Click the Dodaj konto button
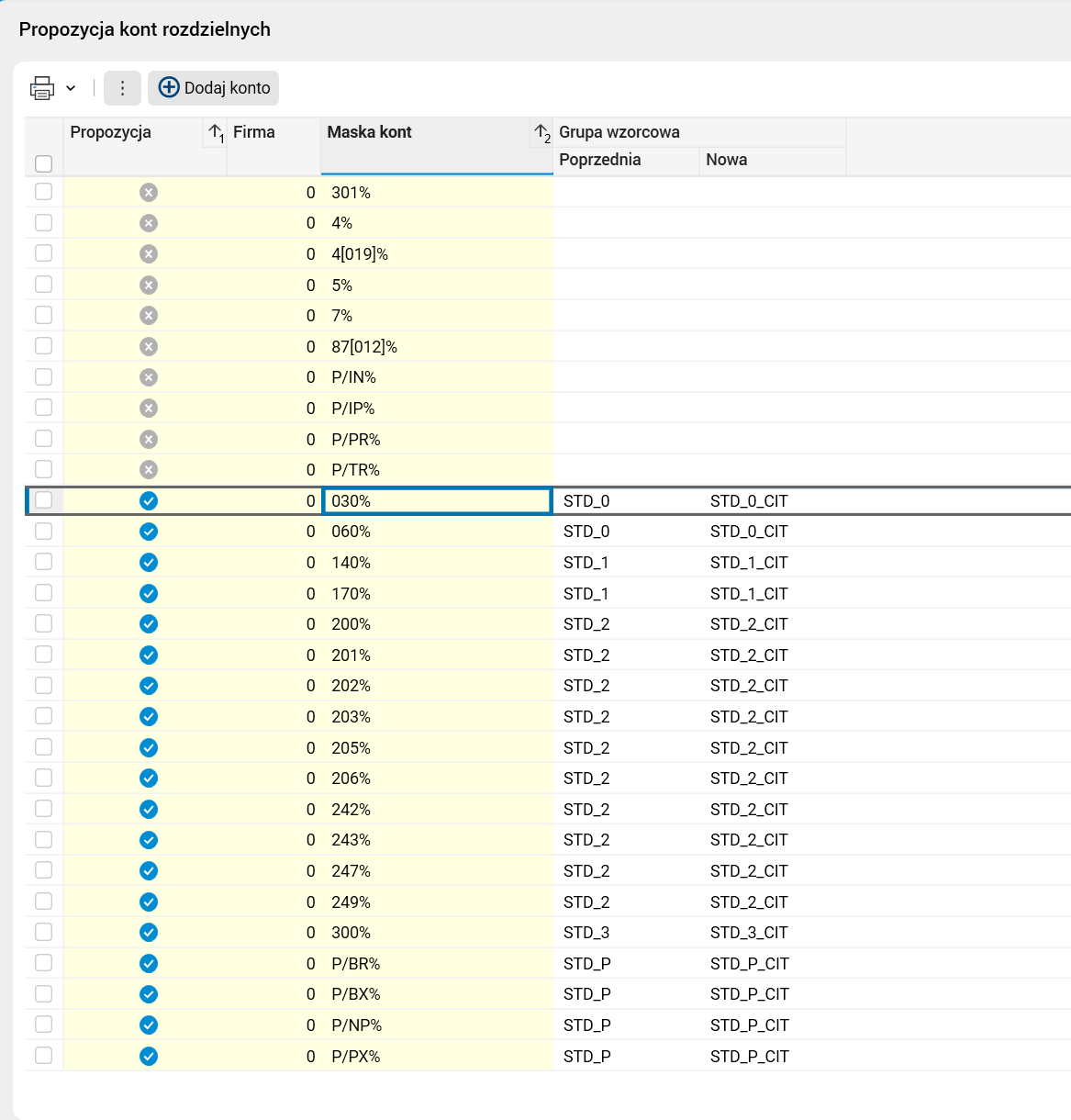 214,88
